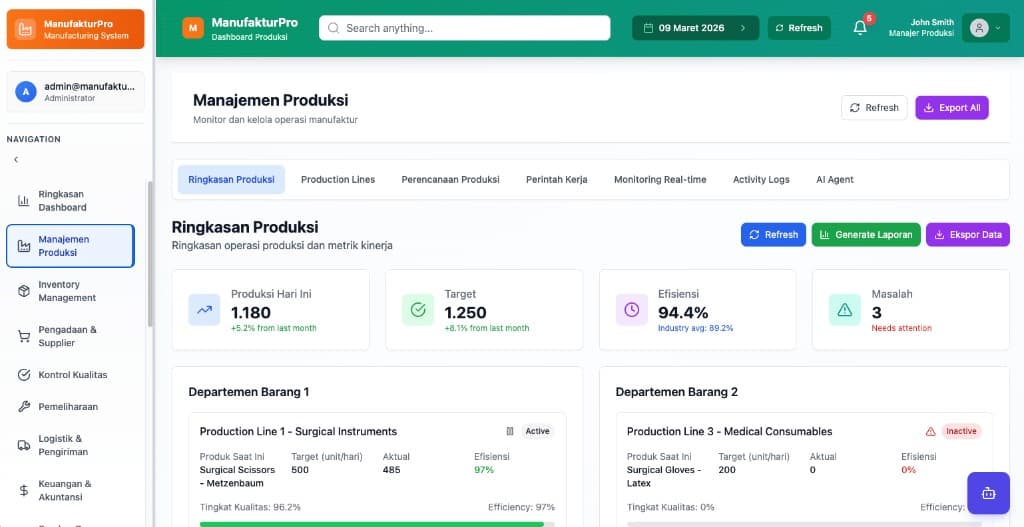Click the Masalah warning triangle icon

click(x=845, y=310)
